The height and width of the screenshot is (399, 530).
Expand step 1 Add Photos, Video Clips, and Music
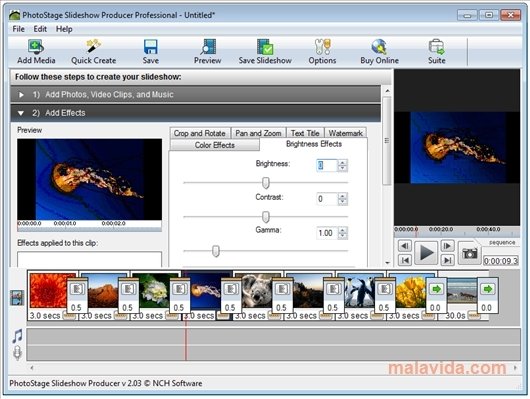coord(196,94)
